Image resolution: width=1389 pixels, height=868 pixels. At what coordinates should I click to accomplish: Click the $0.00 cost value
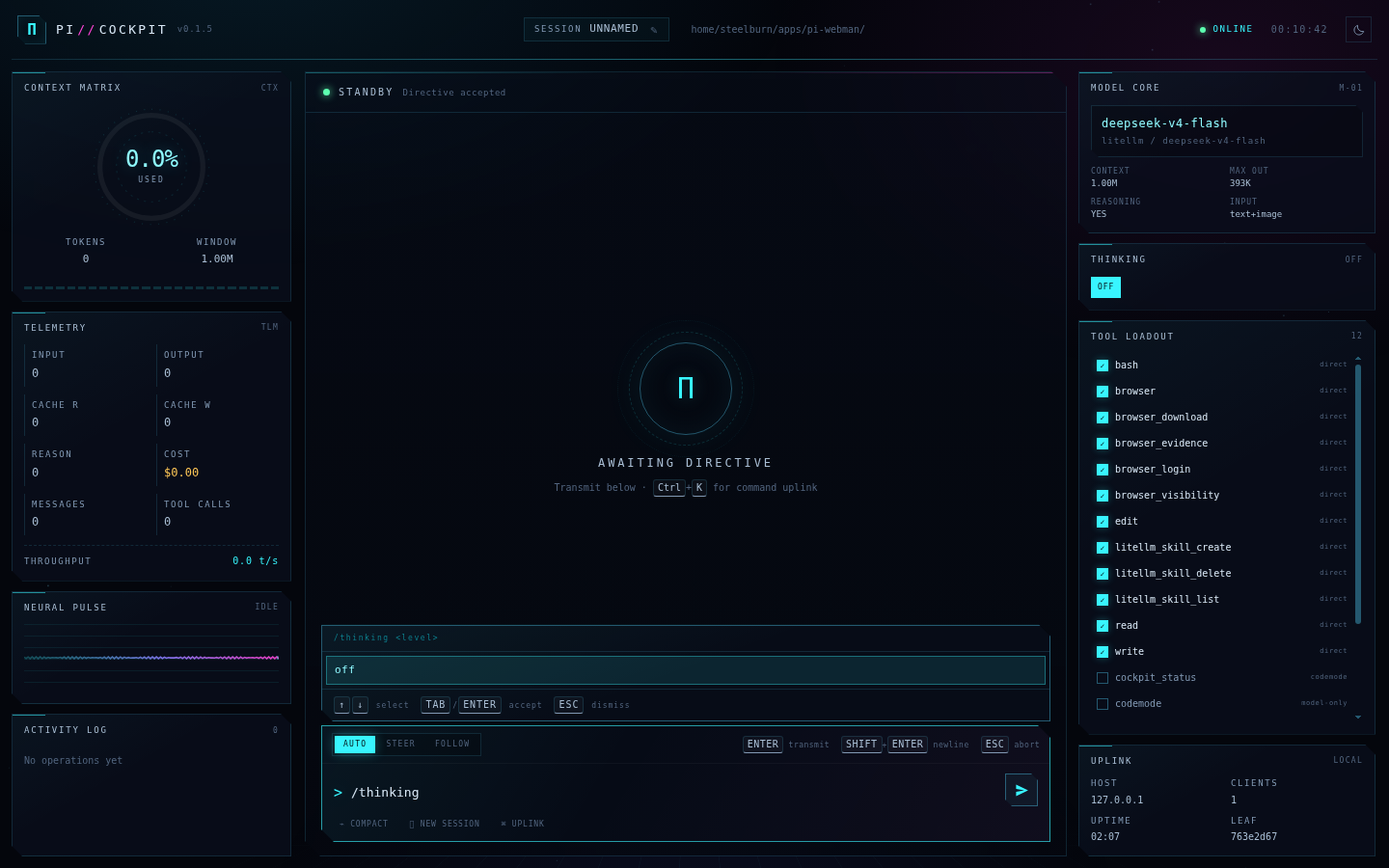point(181,473)
